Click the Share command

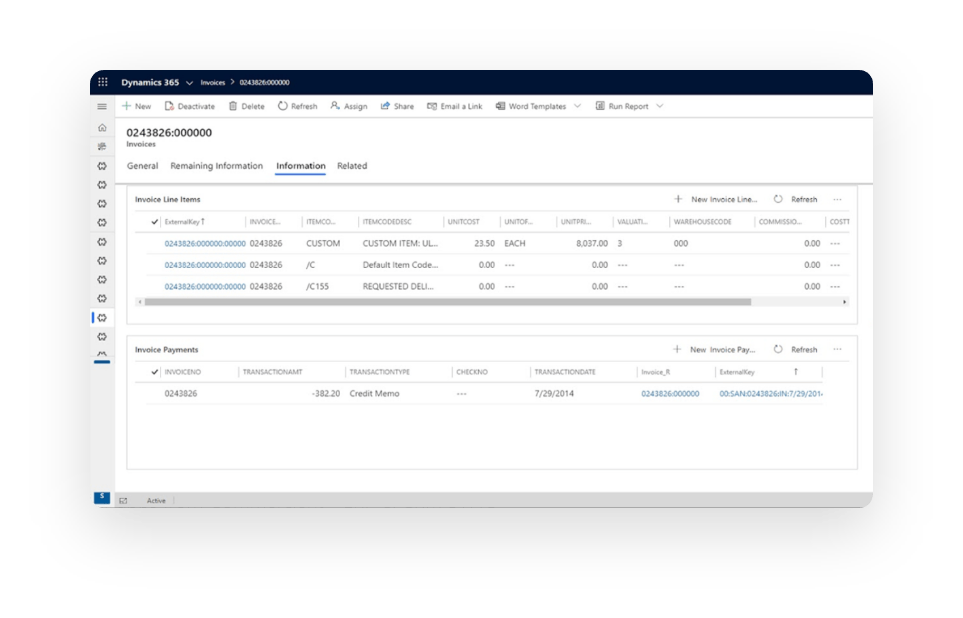tap(397, 106)
